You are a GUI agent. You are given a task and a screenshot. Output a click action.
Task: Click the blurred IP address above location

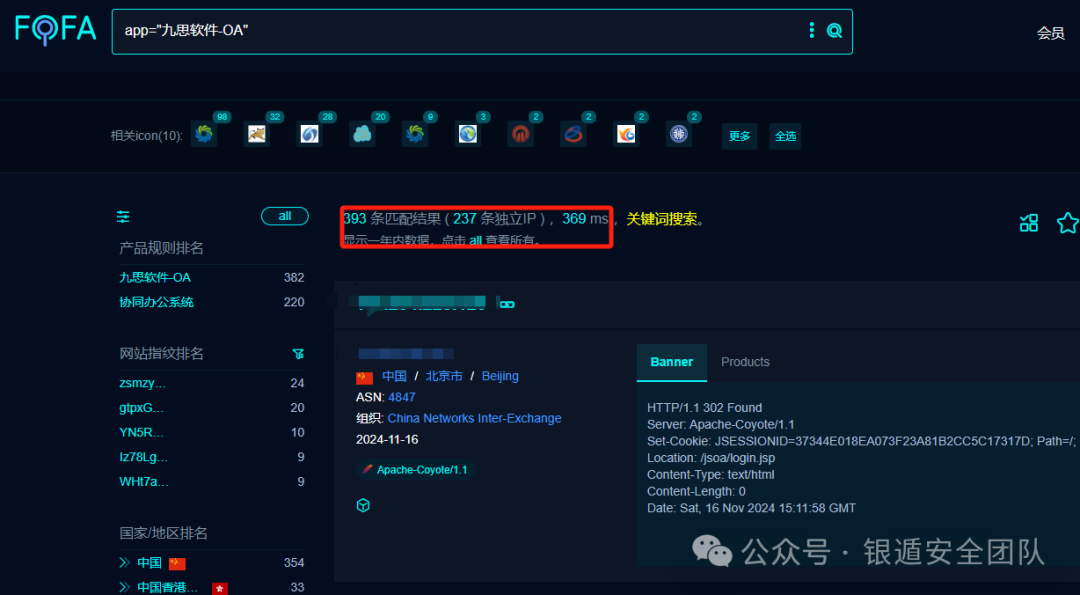point(405,354)
